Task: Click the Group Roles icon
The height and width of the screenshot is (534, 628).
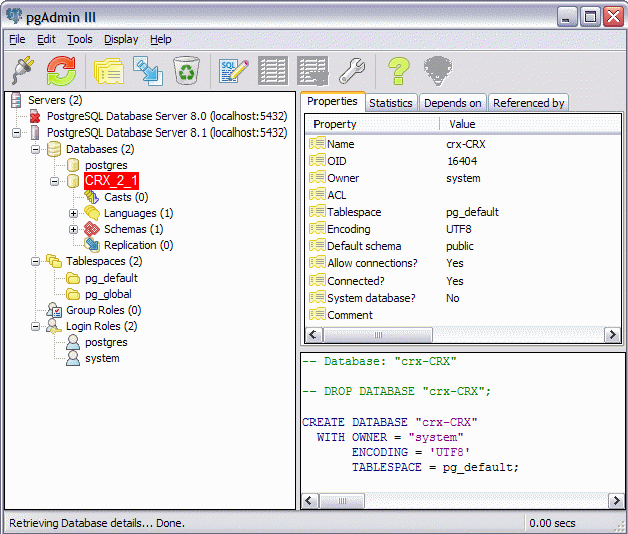Action: (x=54, y=310)
